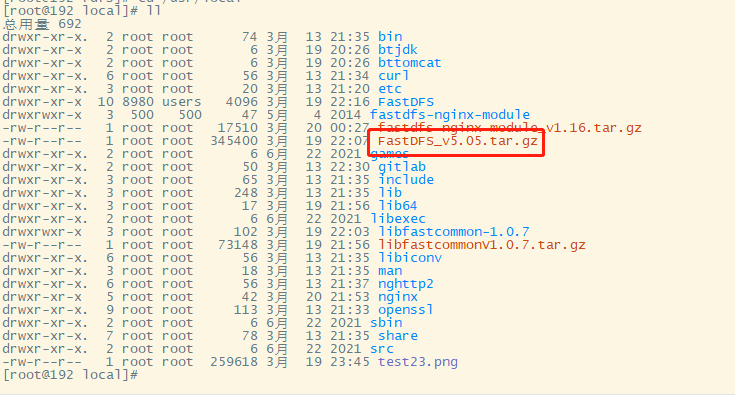Viewport: 735px width, 395px height.
Task: Click the owner id 8980
Action: (138, 102)
